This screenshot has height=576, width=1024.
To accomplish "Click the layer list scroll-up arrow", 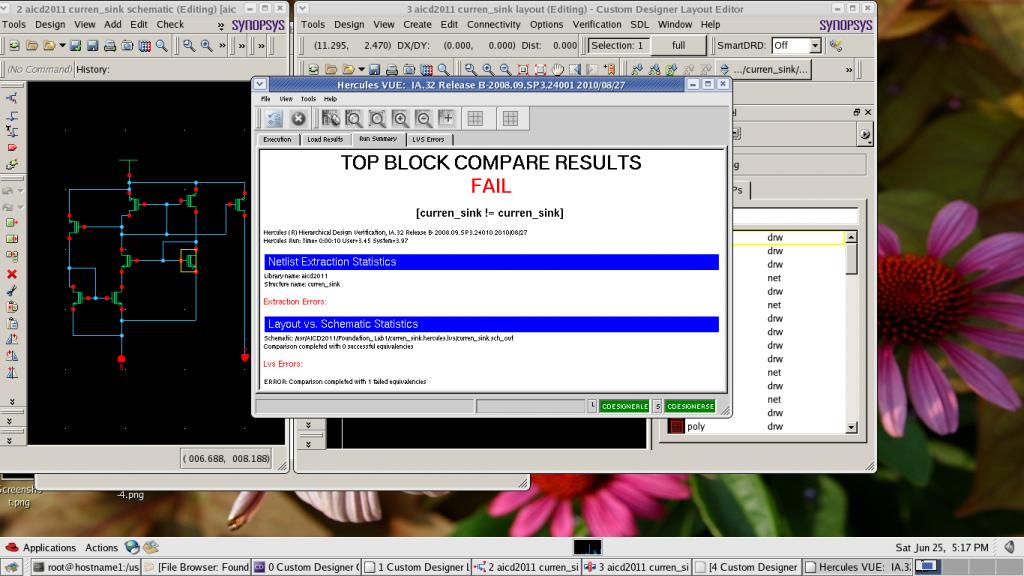I will tap(851, 237).
